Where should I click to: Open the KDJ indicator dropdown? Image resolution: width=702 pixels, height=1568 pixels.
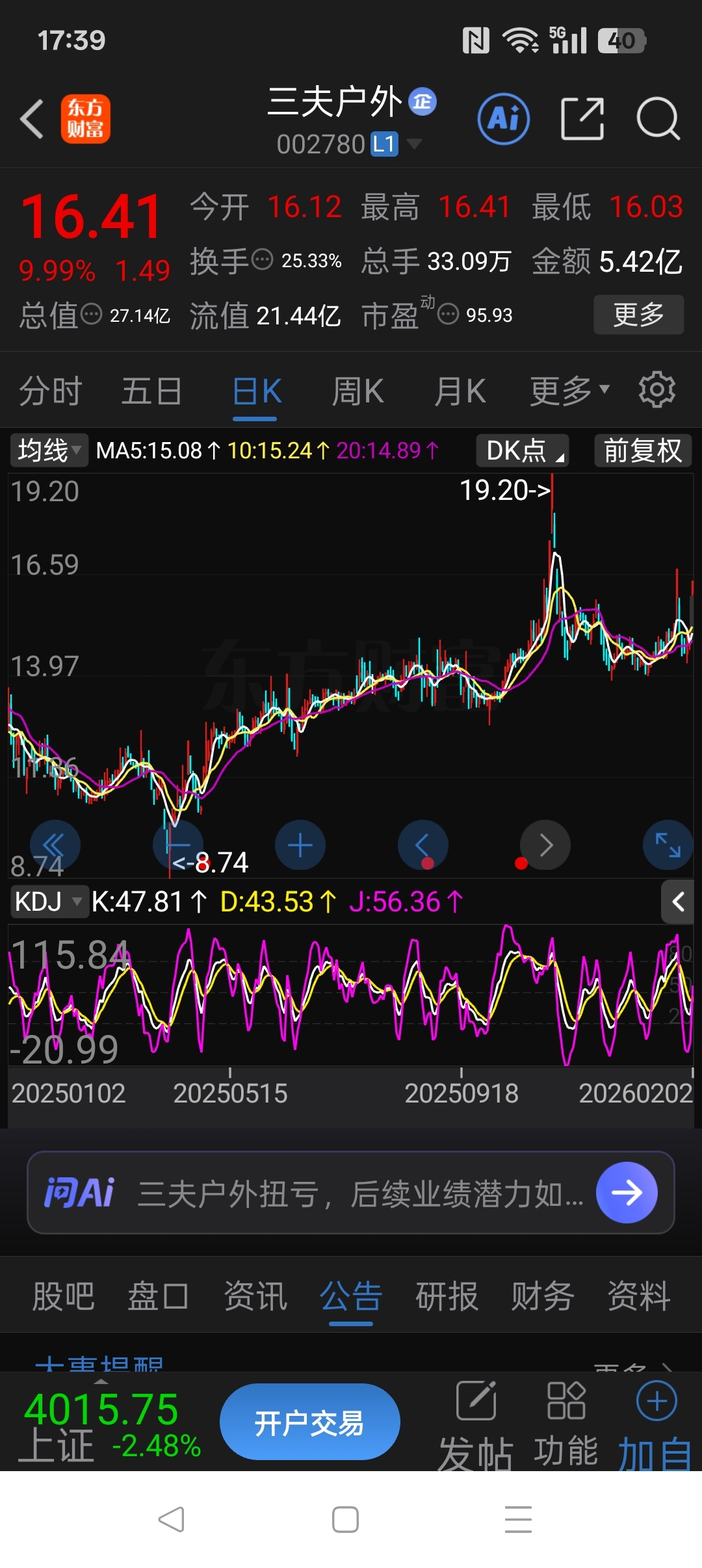coord(49,902)
